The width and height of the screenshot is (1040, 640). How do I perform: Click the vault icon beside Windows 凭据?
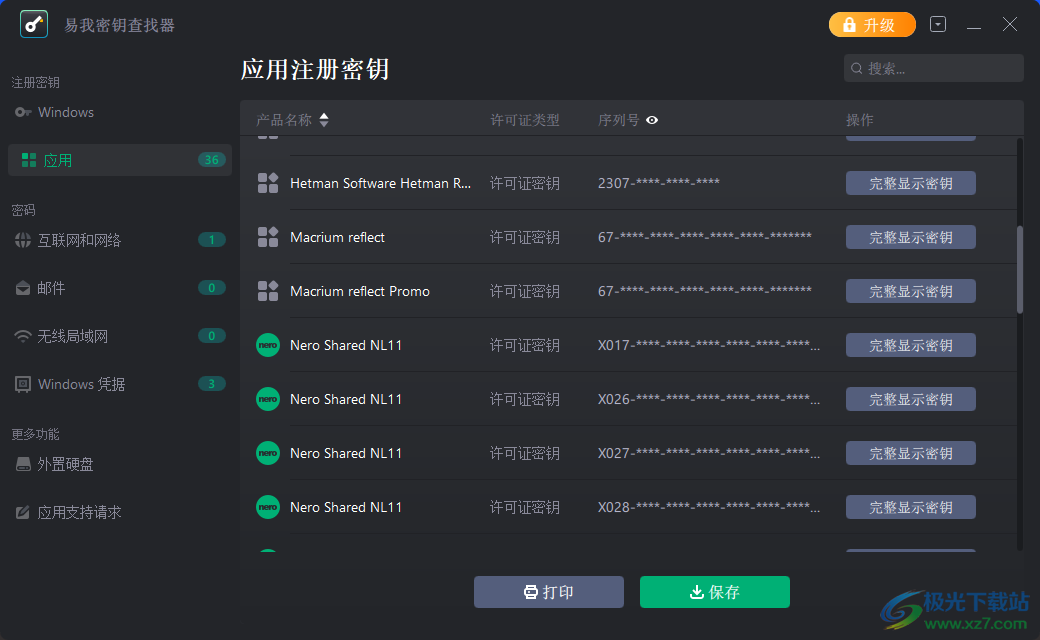pyautogui.click(x=23, y=385)
